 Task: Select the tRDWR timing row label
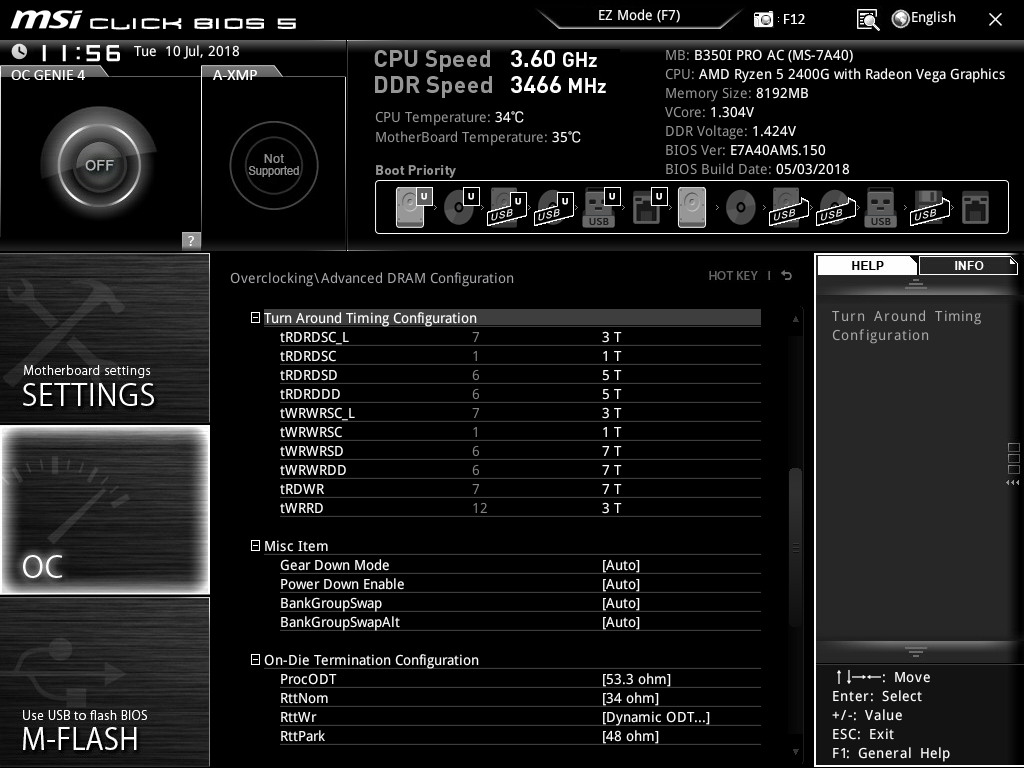point(302,488)
